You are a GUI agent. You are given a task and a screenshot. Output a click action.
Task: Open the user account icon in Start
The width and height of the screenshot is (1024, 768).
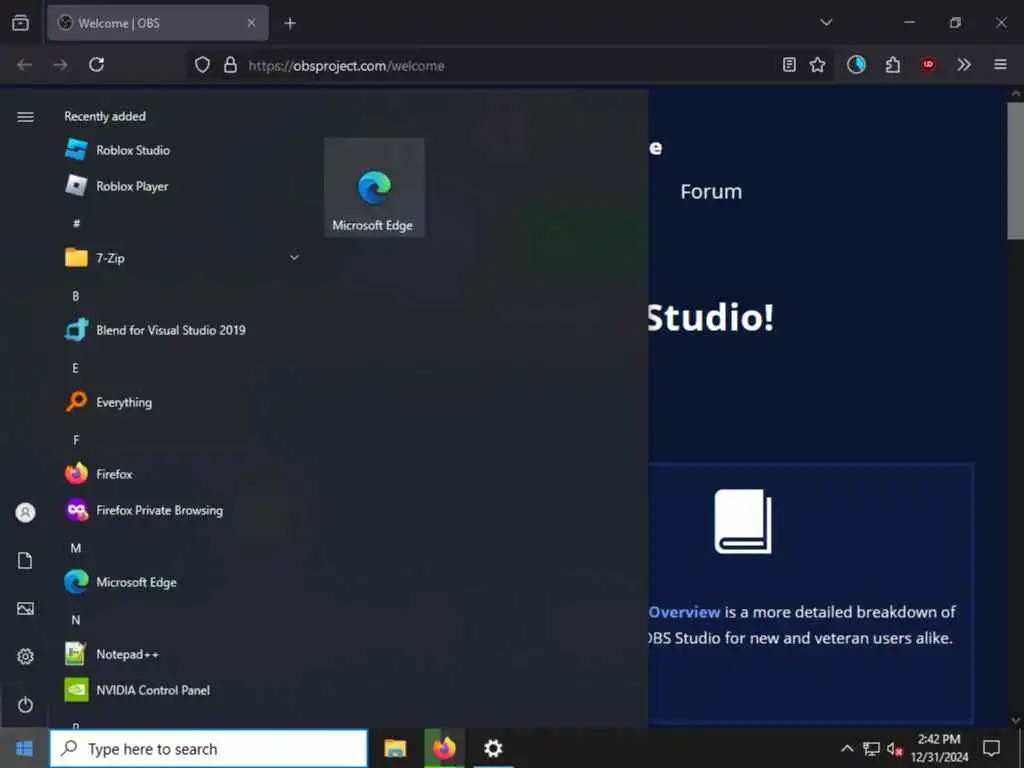click(25, 513)
